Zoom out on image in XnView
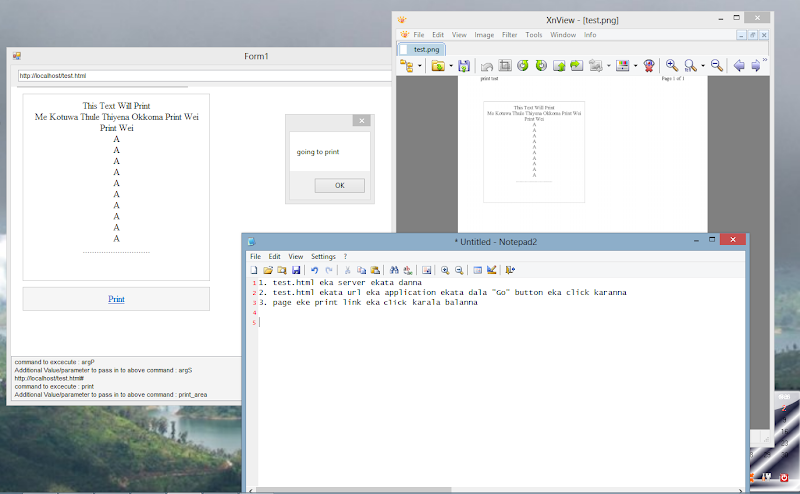The image size is (800, 494). [716, 65]
